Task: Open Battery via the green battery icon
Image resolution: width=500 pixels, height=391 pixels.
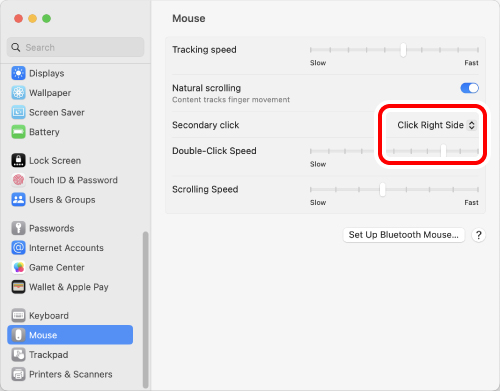Action: (x=18, y=132)
